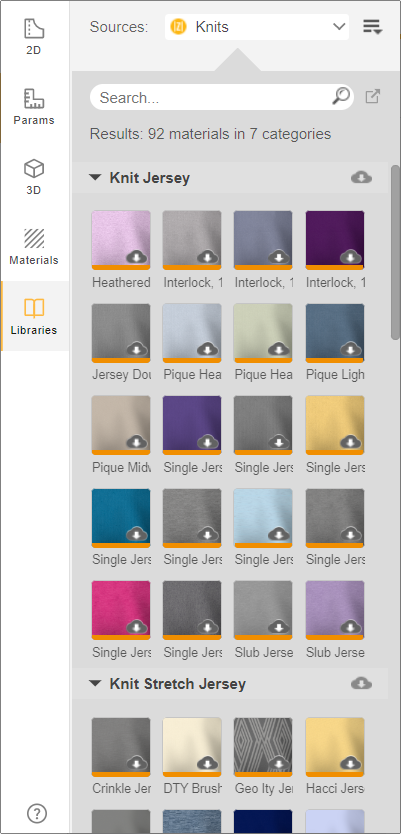Click the panel's vertical scrollbar
Screen dimensions: 401x834
395,253
